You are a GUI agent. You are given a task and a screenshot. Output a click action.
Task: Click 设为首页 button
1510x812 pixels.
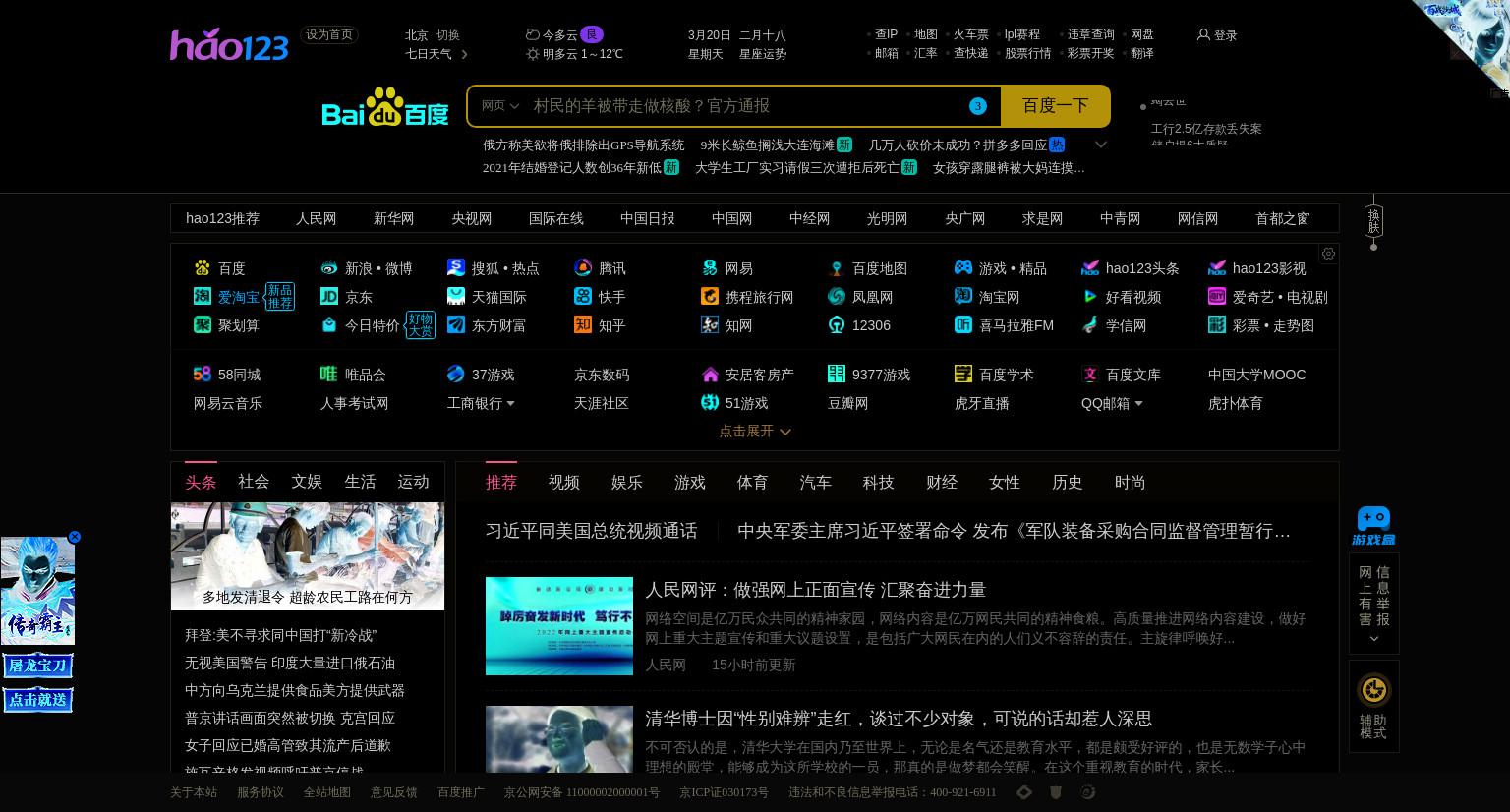pos(329,34)
